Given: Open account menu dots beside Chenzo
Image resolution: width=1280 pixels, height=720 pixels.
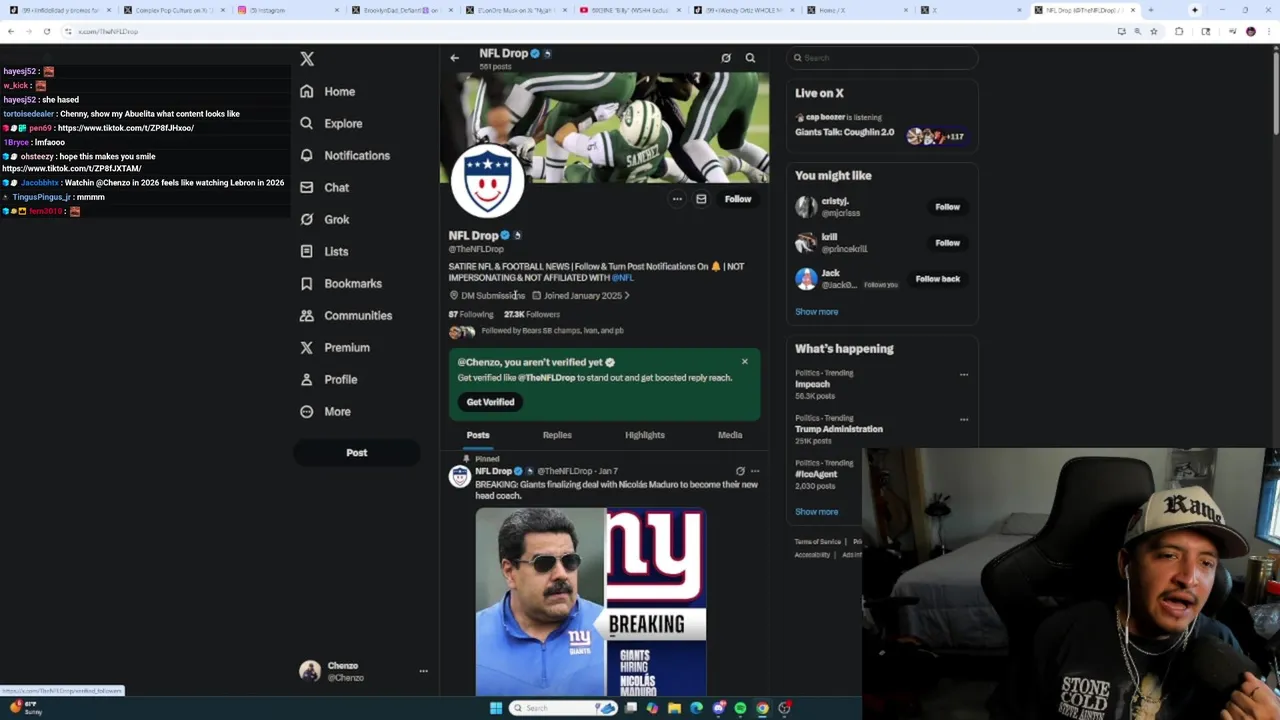Looking at the screenshot, I should 423,671.
